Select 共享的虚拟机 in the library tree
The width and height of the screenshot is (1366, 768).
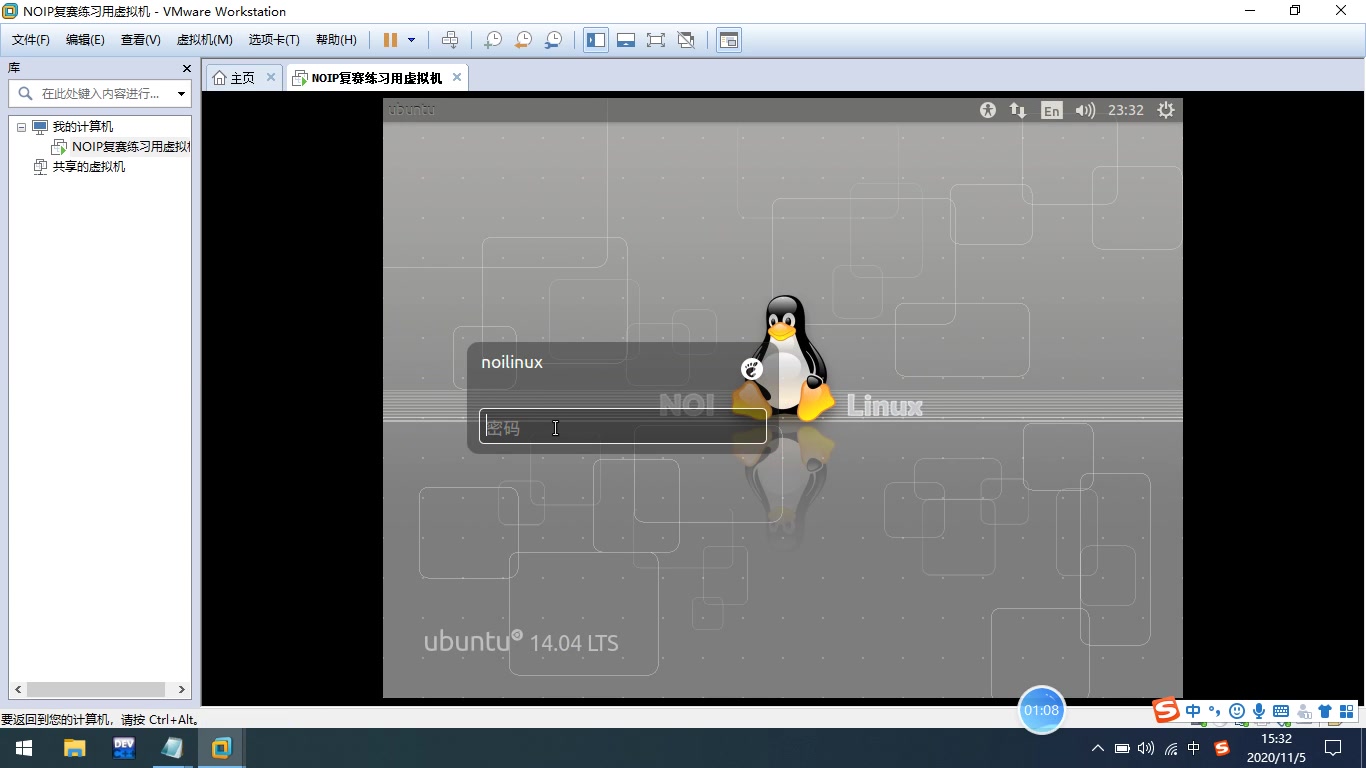(89, 167)
